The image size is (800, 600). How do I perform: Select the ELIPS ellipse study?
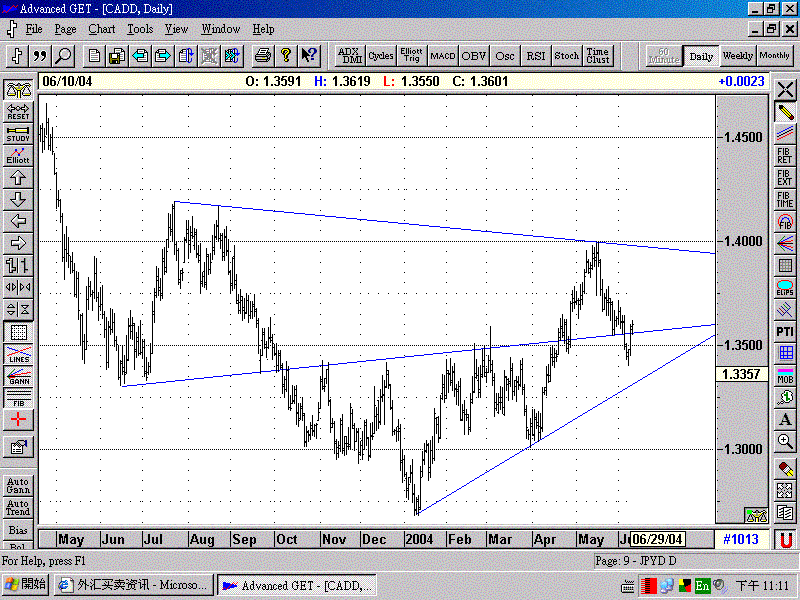pos(785,289)
